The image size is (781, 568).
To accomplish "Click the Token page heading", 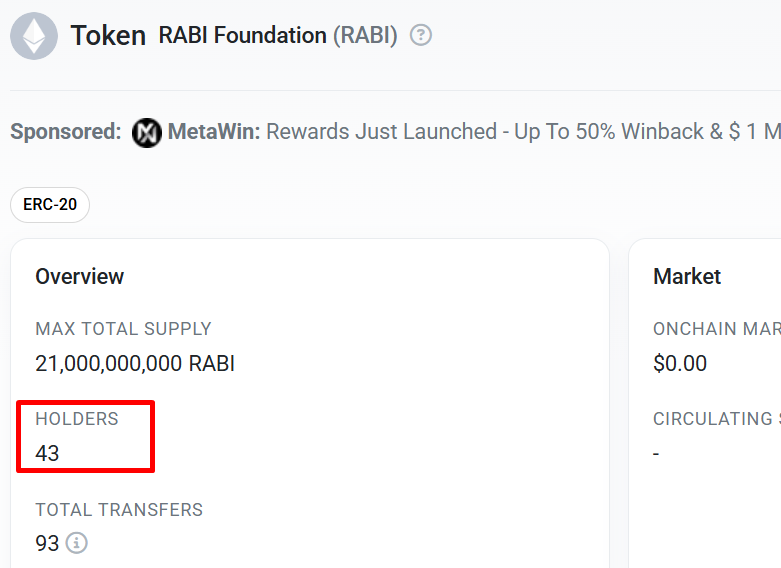I will [108, 36].
